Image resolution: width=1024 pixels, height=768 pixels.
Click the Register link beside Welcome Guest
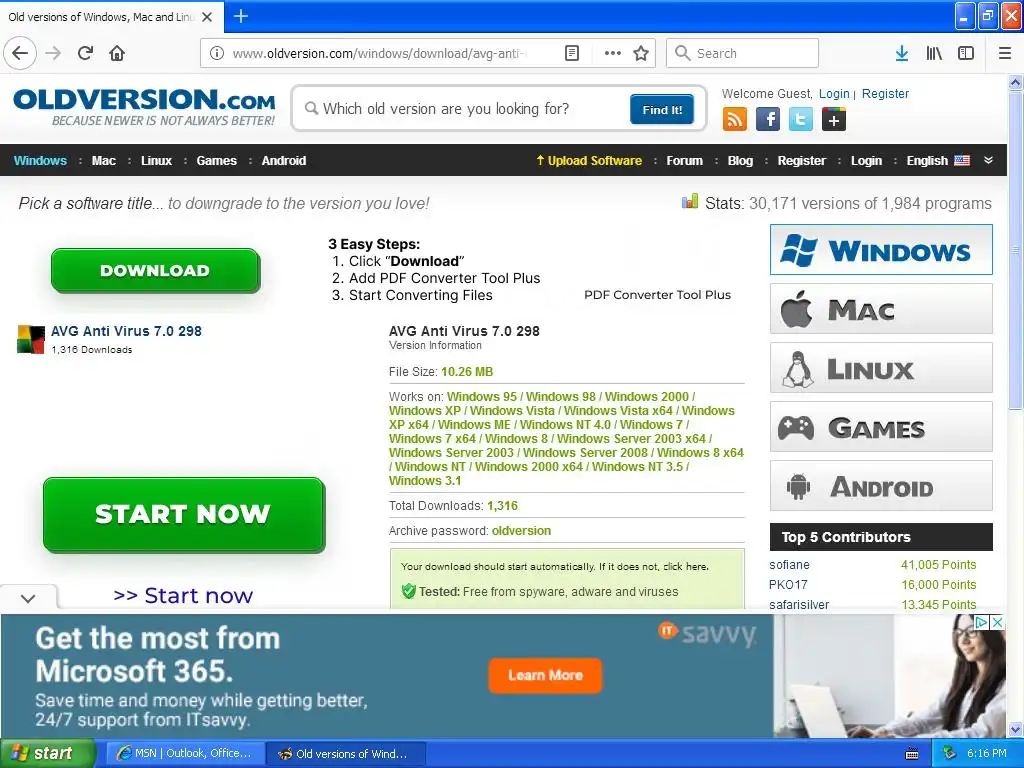pyautogui.click(x=885, y=93)
